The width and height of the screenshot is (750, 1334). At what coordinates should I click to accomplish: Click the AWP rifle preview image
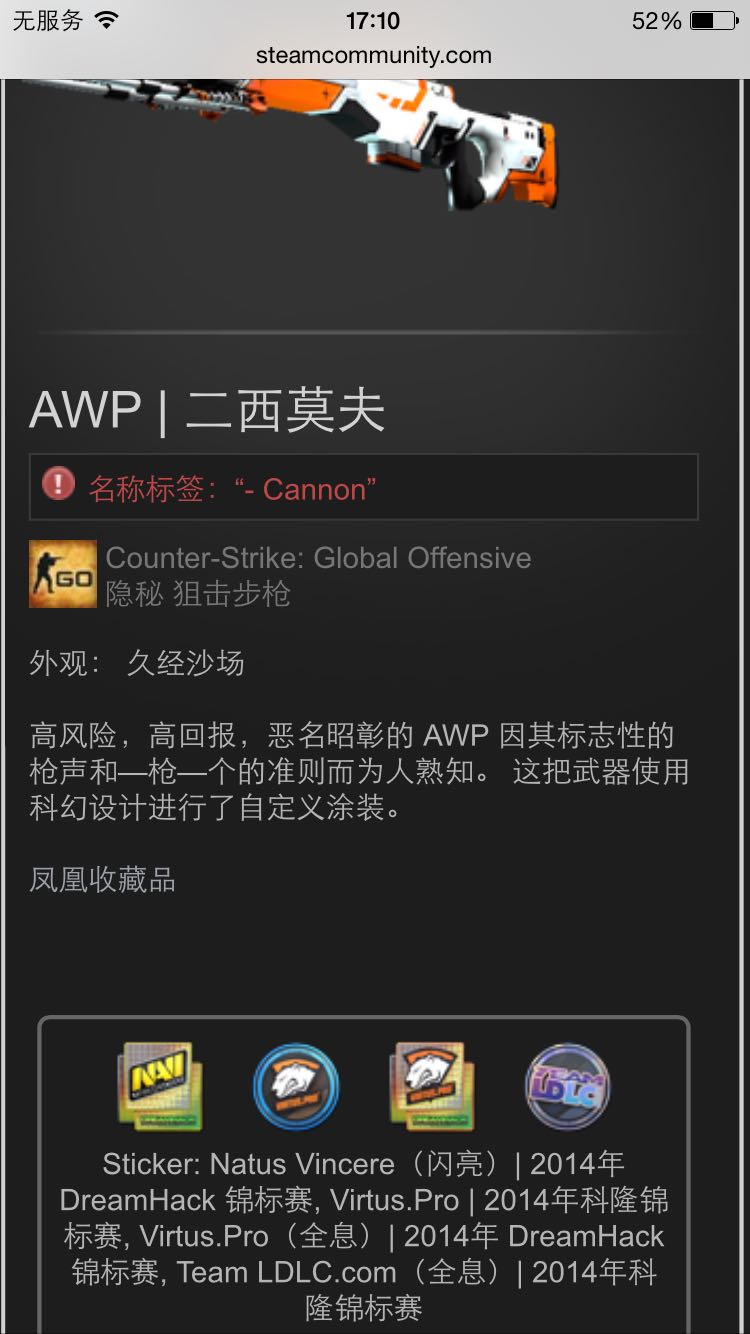tap(292, 140)
